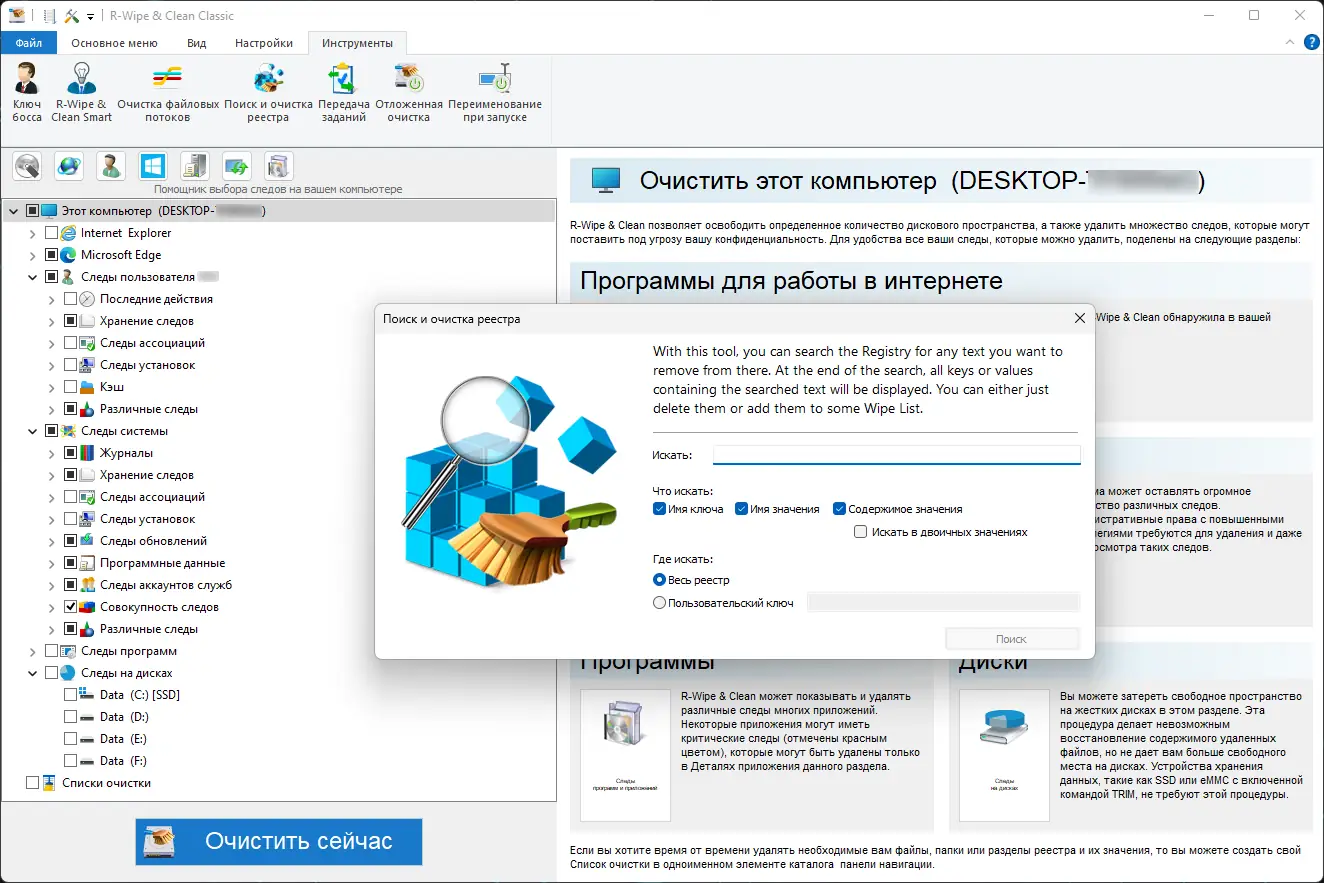Collapse the «Следы системы» tree branch
Screen dimensions: 1324x883
pos(31,430)
